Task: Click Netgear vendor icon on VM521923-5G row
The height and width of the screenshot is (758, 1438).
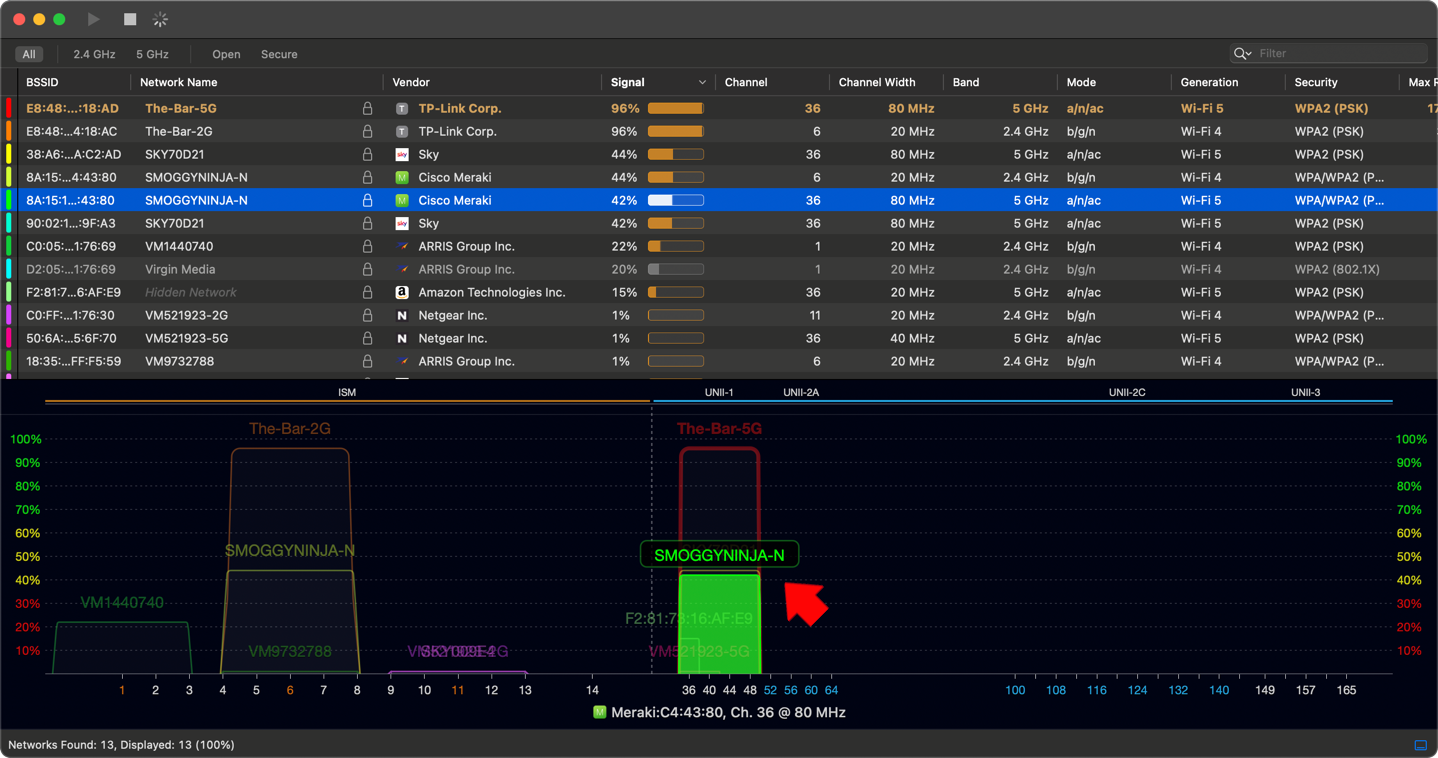Action: [402, 338]
